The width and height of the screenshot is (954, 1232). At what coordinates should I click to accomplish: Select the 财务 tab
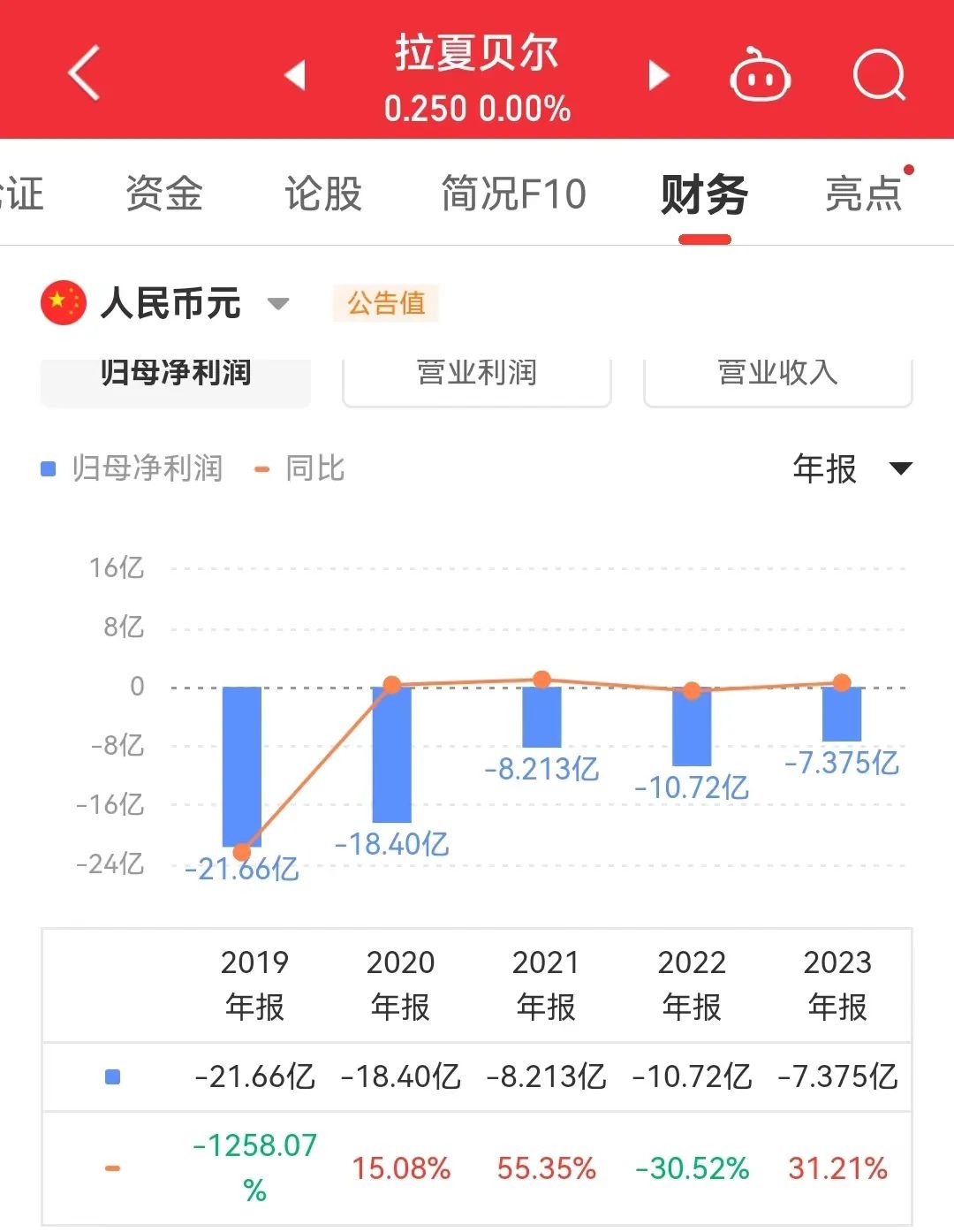coord(704,194)
